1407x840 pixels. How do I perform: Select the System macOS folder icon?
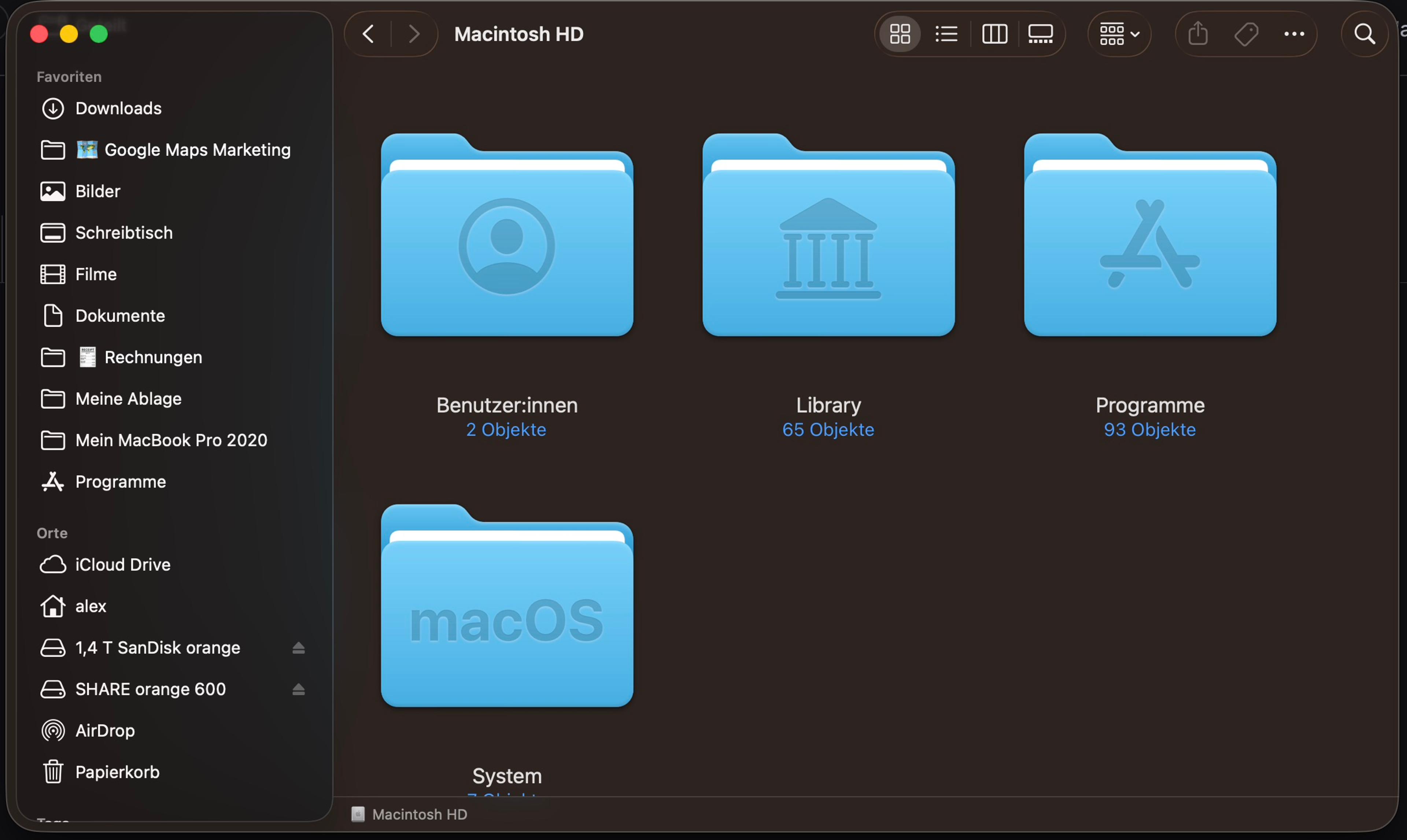[x=507, y=606]
